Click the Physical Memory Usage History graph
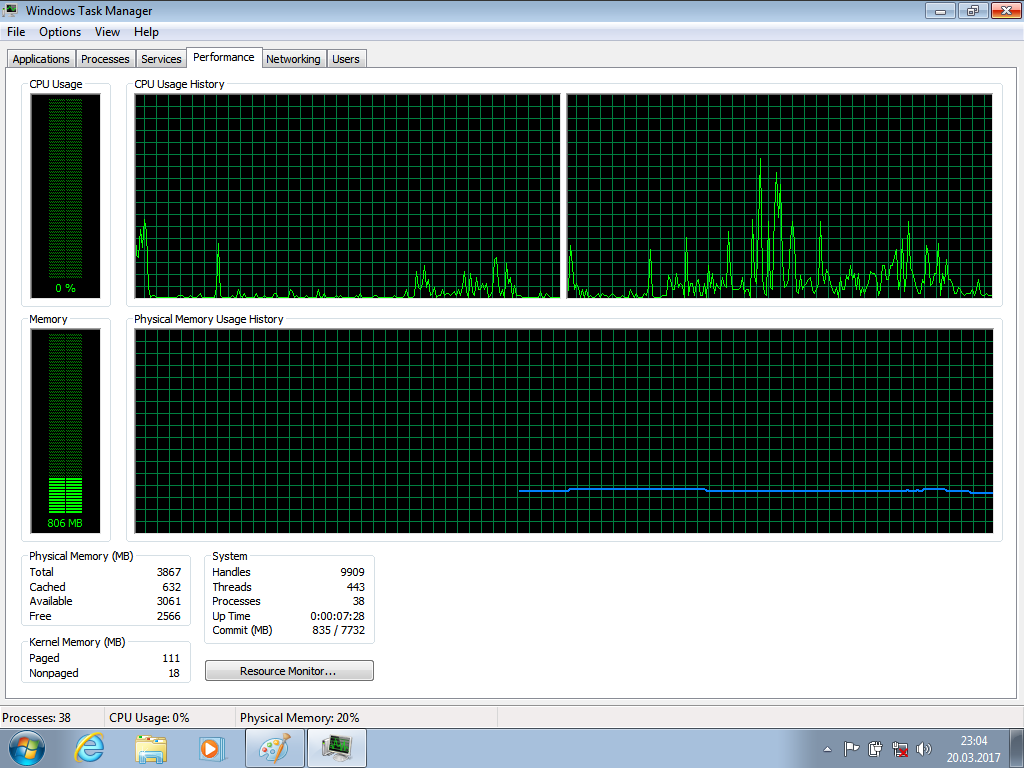1024x768 pixels. pos(564,431)
